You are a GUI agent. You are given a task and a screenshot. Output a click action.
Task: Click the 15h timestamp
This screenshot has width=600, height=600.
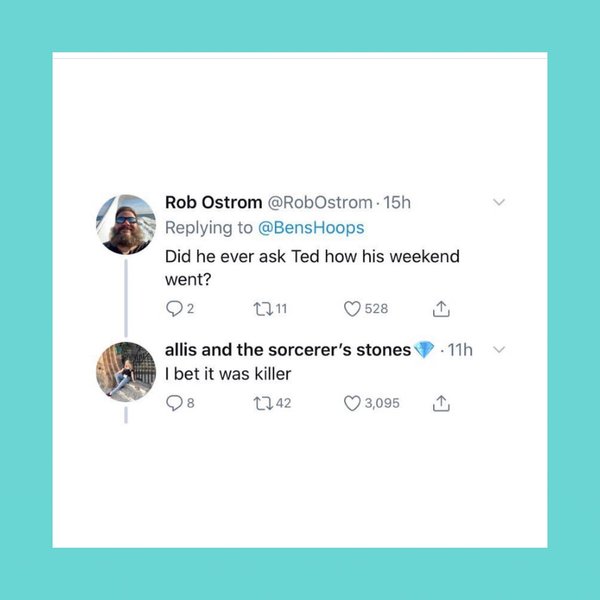pyautogui.click(x=397, y=202)
